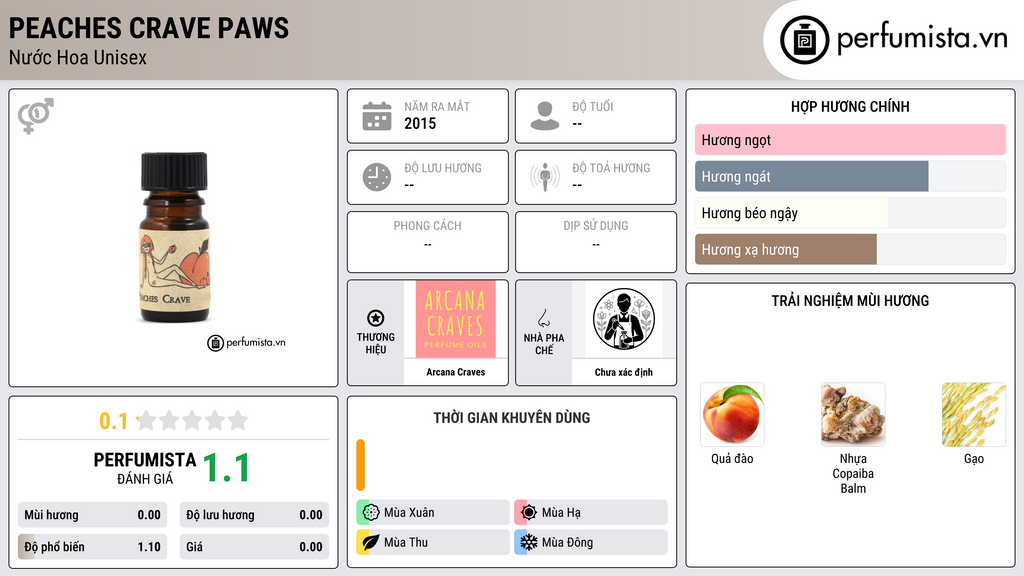Select the Quả đào peach note image

732,415
